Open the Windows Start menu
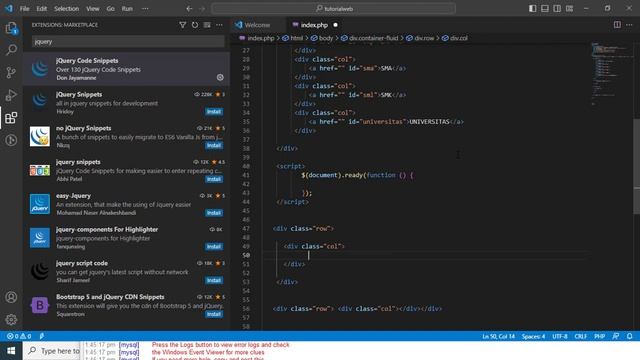This screenshot has width=640, height=360. (x=11, y=351)
